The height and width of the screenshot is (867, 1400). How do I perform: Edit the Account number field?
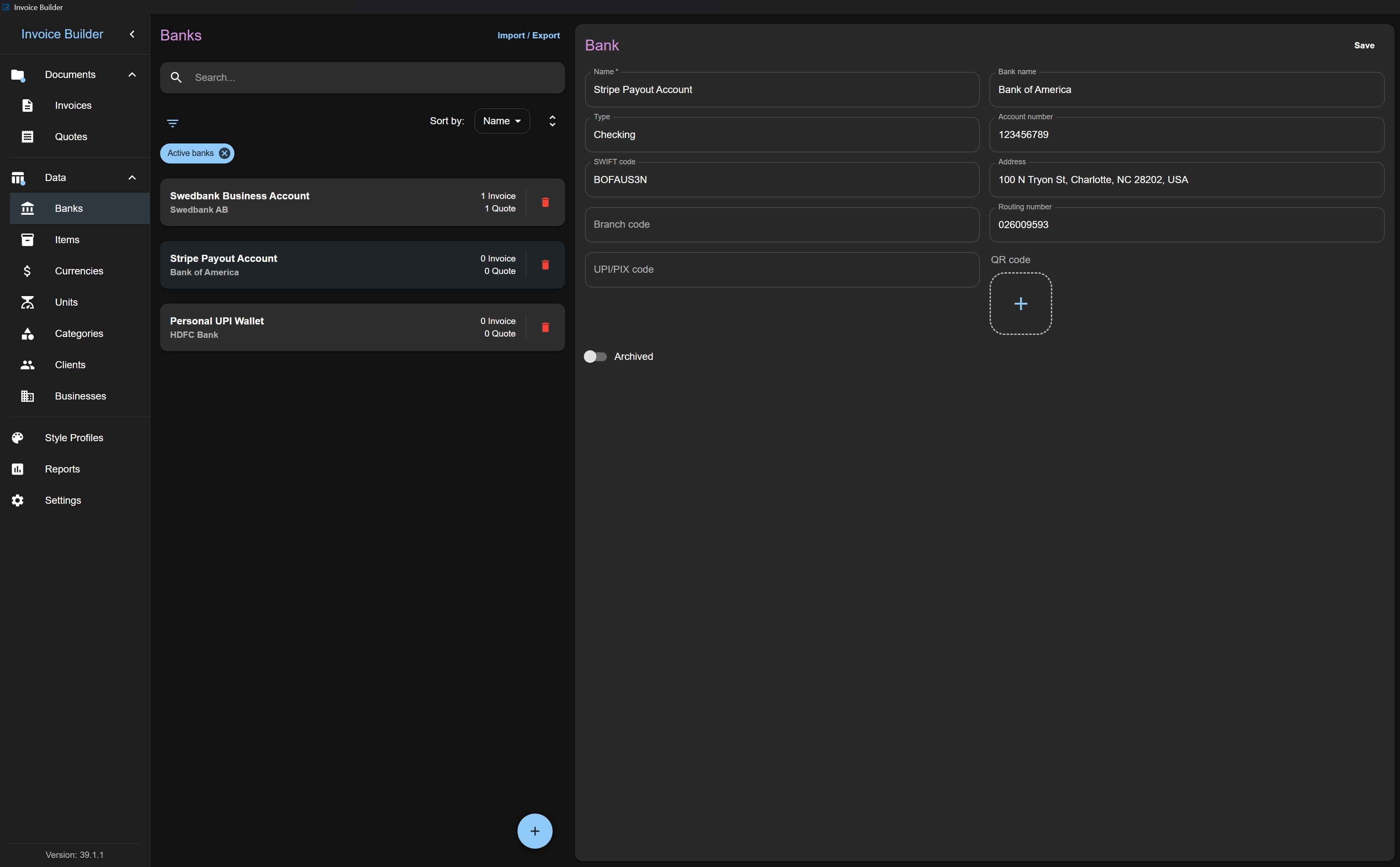tap(1187, 135)
